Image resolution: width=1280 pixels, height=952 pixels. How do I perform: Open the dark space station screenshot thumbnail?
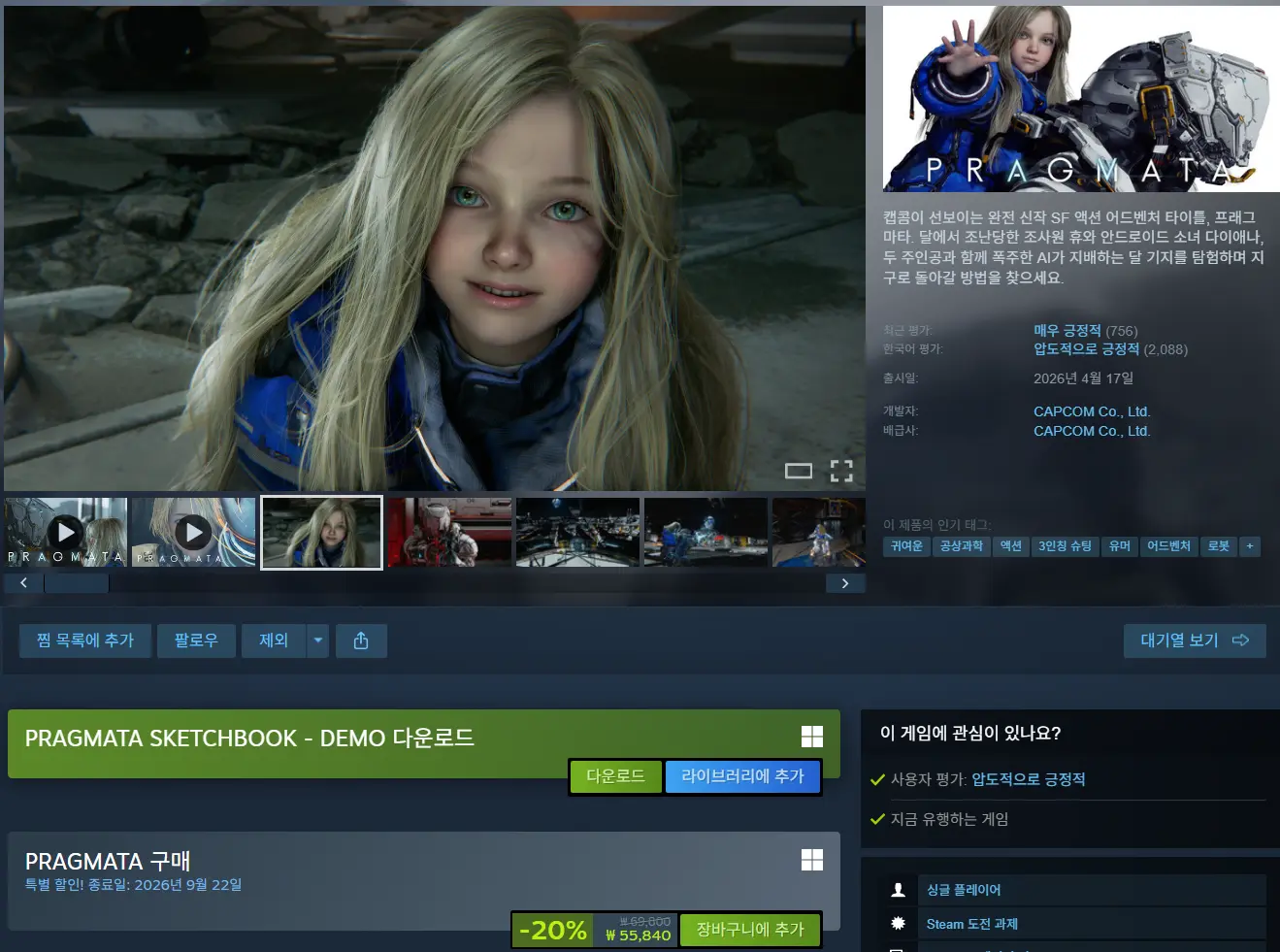coord(577,532)
